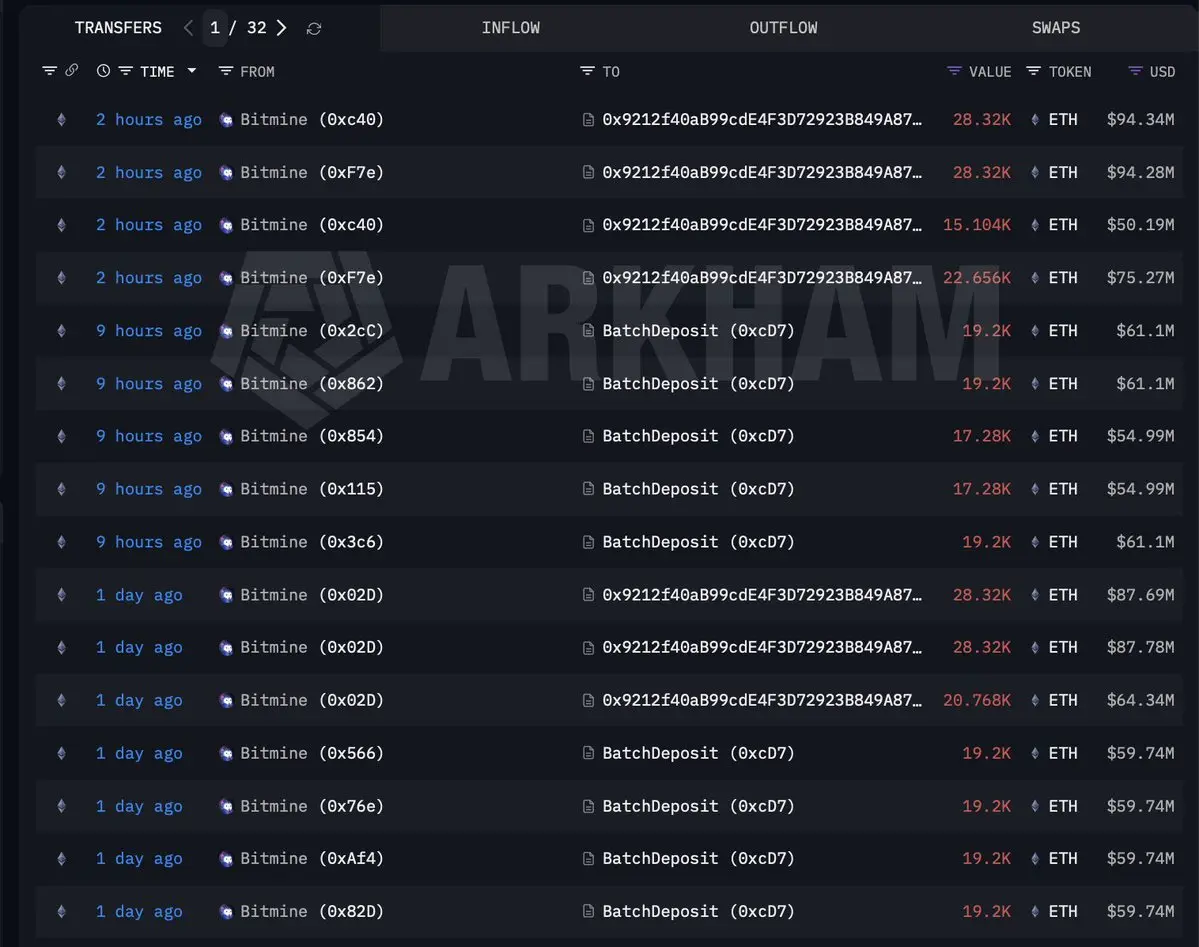1199x947 pixels.
Task: Refresh the transfers list
Action: (x=314, y=29)
